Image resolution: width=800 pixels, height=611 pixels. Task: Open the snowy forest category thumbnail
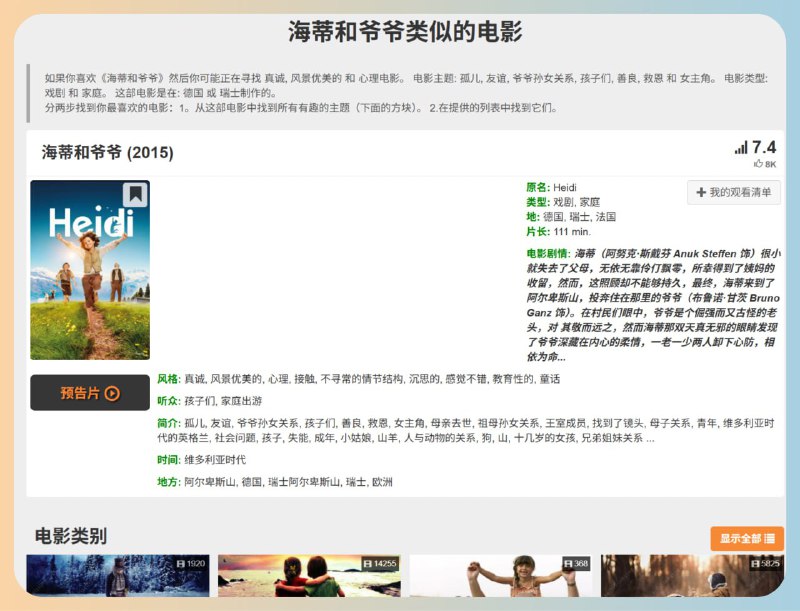pyautogui.click(x=118, y=580)
